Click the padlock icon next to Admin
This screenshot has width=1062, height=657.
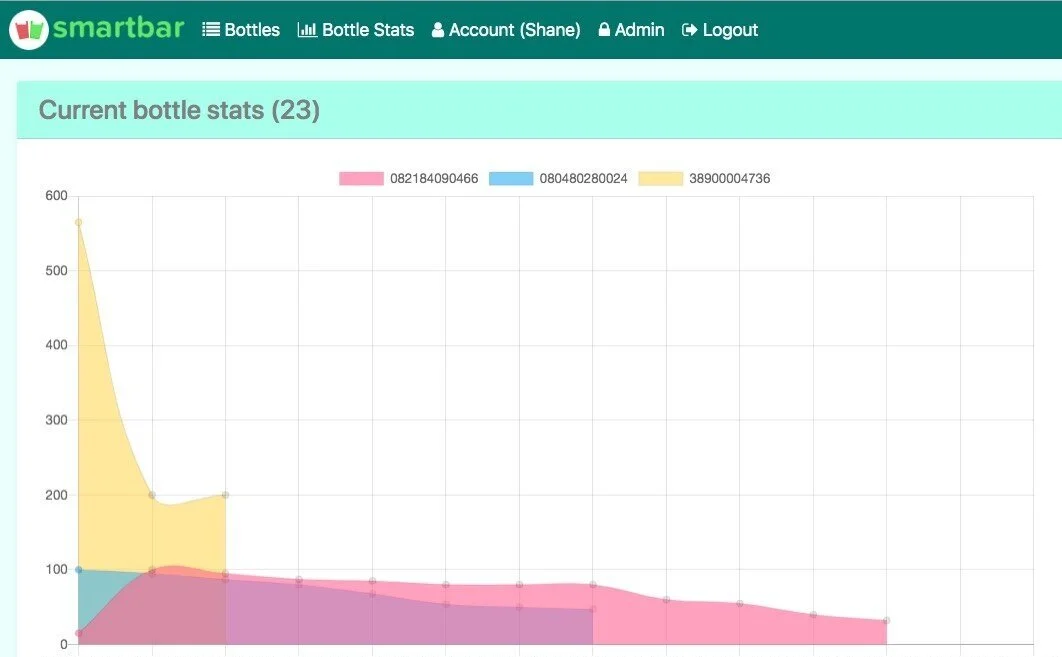click(603, 29)
